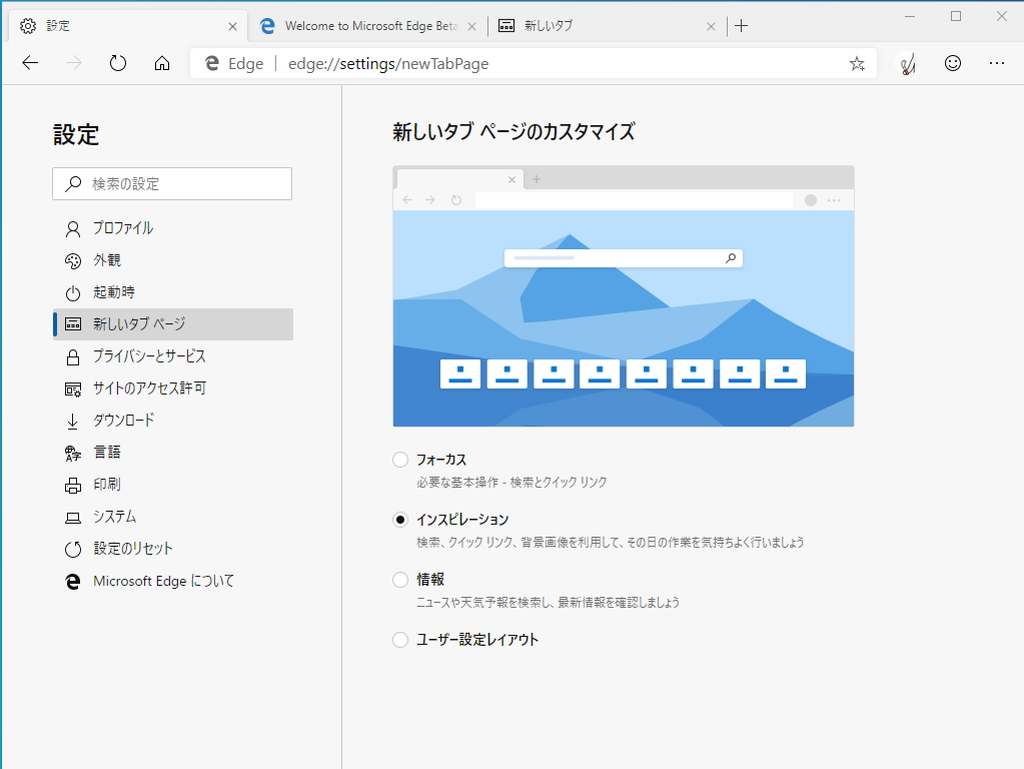Screen dimensions: 1024x769
Task: Open プライバシーとサービス settings
Action: click(x=172, y=356)
